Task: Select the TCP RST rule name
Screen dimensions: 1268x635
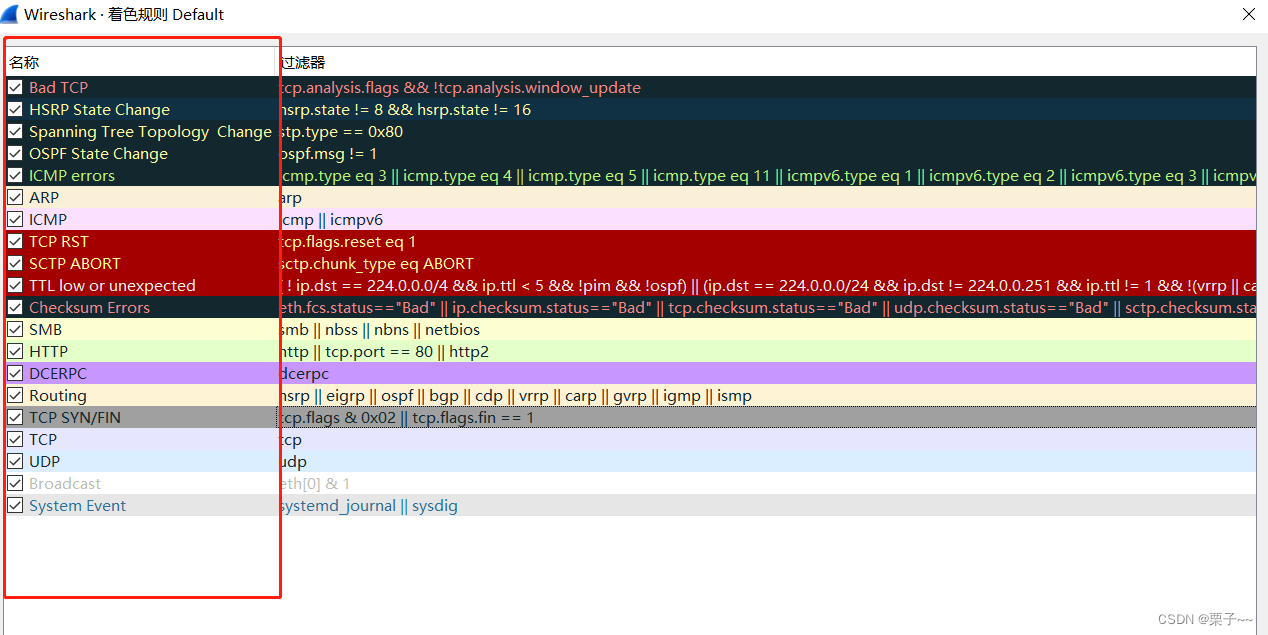Action: pos(59,242)
